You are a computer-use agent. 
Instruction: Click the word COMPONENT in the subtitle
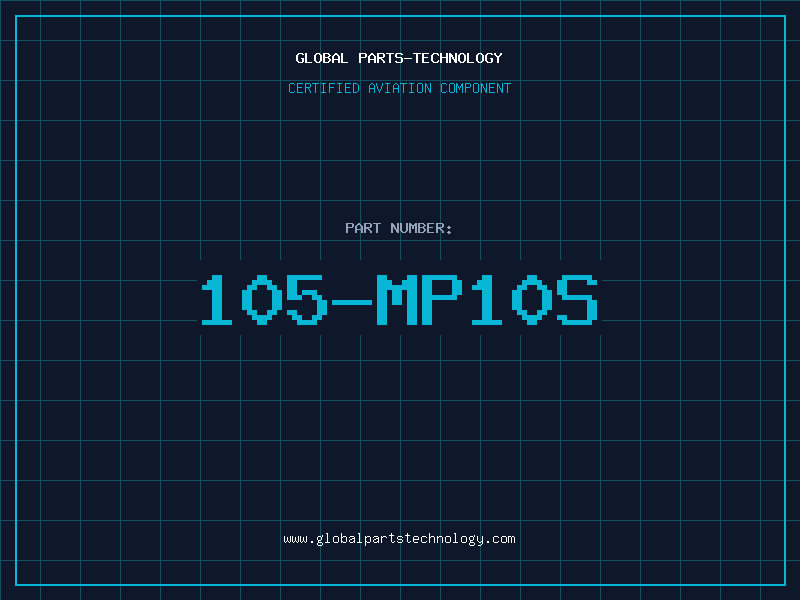476,88
